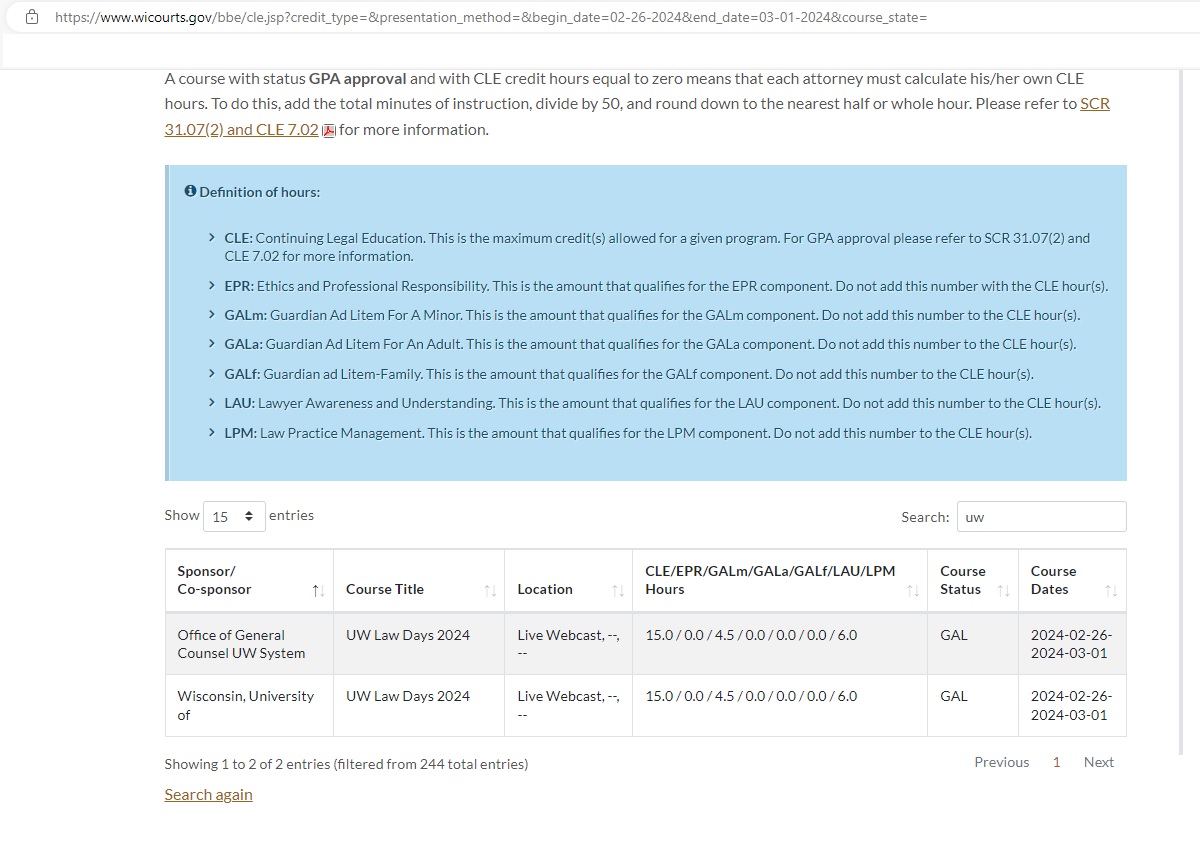Screen dimensions: 1200x845
Task: Click Live Webcast location in Wisconsin, University row
Action: click(x=568, y=706)
